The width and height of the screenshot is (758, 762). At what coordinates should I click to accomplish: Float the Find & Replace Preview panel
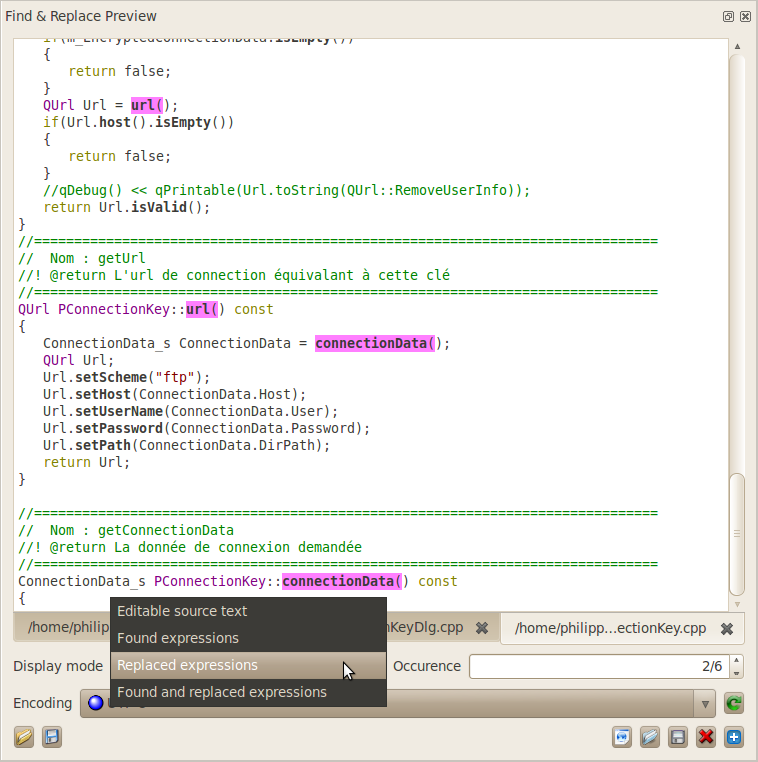[728, 17]
